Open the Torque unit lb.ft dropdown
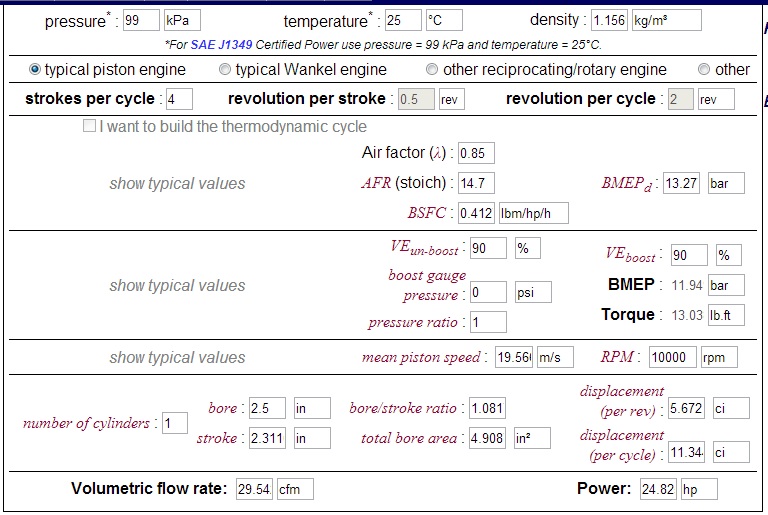 [x=726, y=315]
